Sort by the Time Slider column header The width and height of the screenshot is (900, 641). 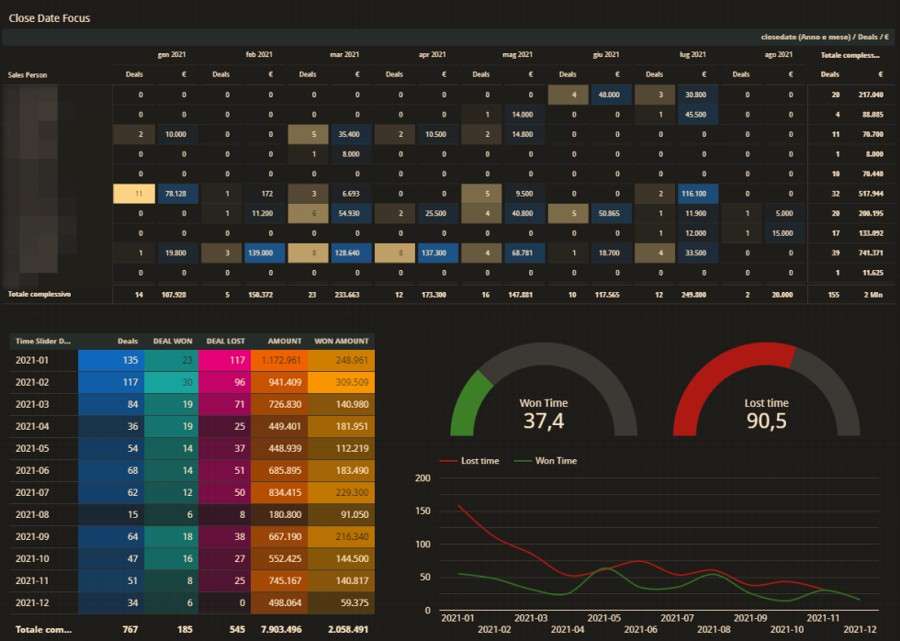coord(40,341)
